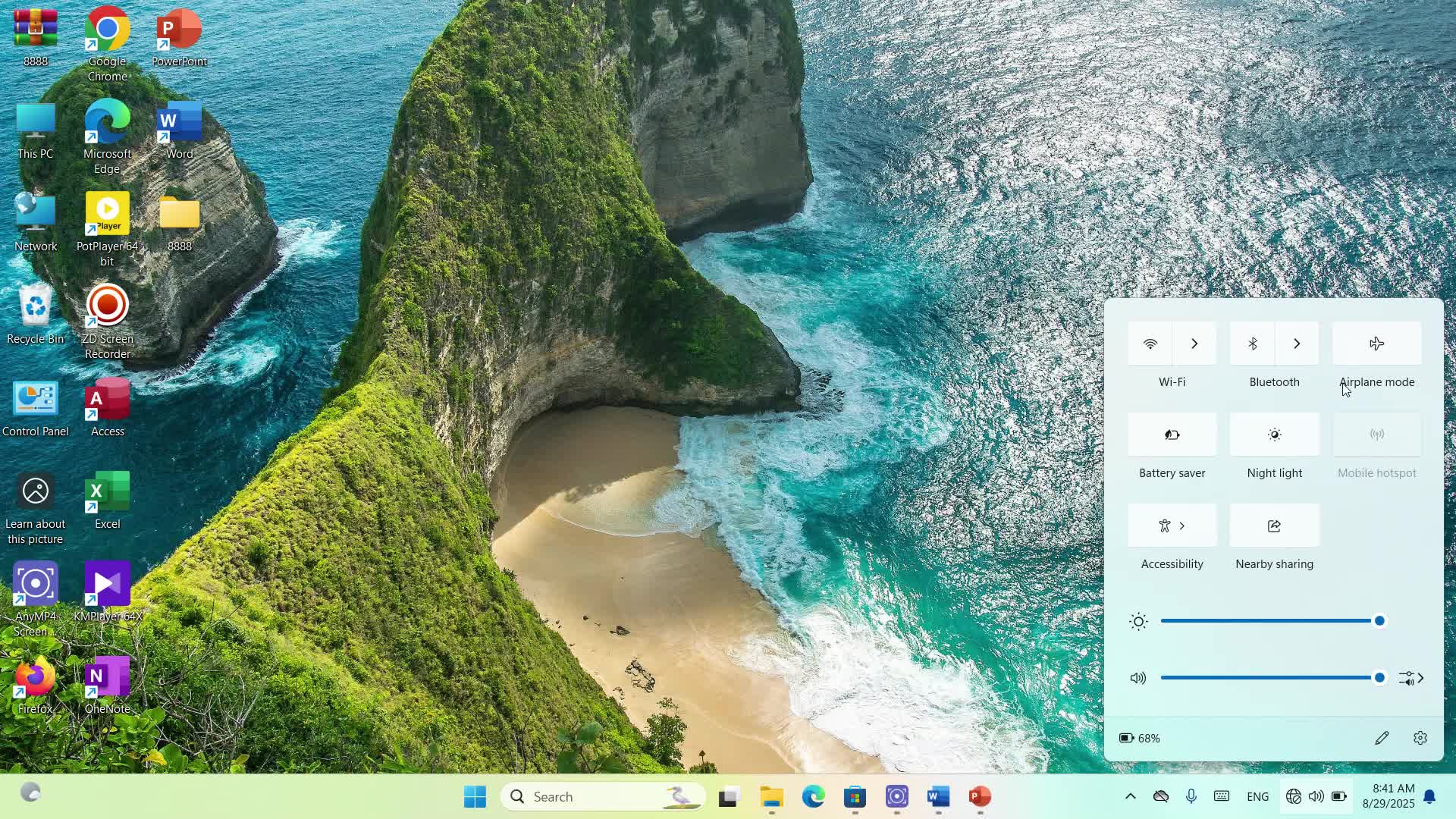Screen dimensions: 1456x819
Task: Expand Bluetooth device options
Action: coord(1297,344)
